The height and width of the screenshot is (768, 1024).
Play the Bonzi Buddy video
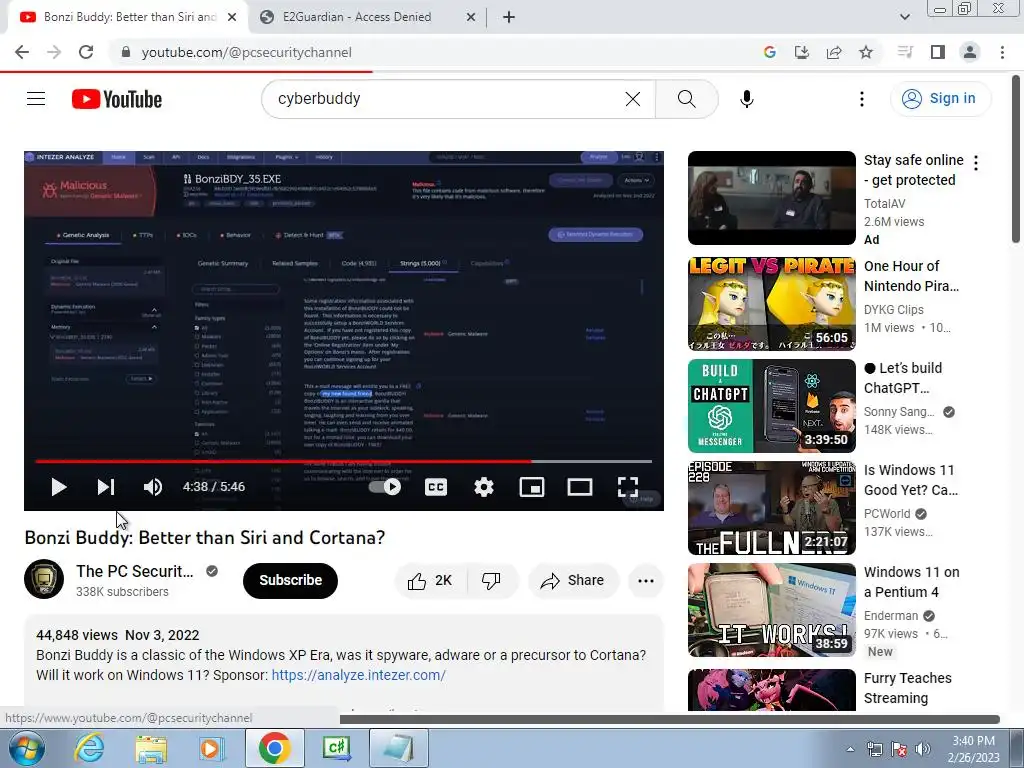(x=58, y=487)
